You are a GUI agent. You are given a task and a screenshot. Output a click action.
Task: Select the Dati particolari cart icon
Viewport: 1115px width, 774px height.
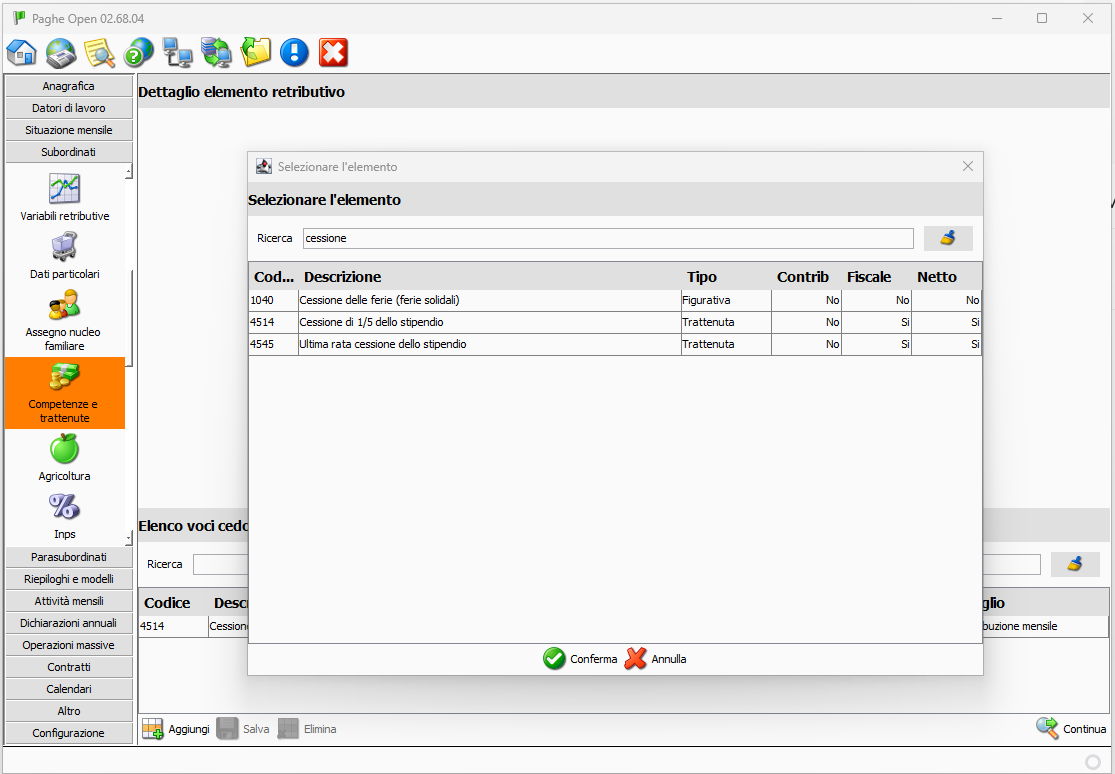(x=65, y=246)
